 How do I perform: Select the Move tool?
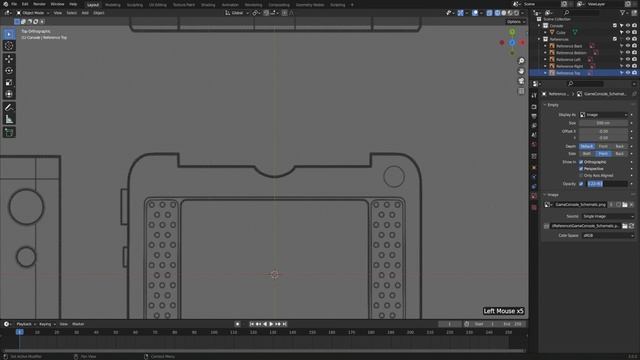pyautogui.click(x=9, y=59)
